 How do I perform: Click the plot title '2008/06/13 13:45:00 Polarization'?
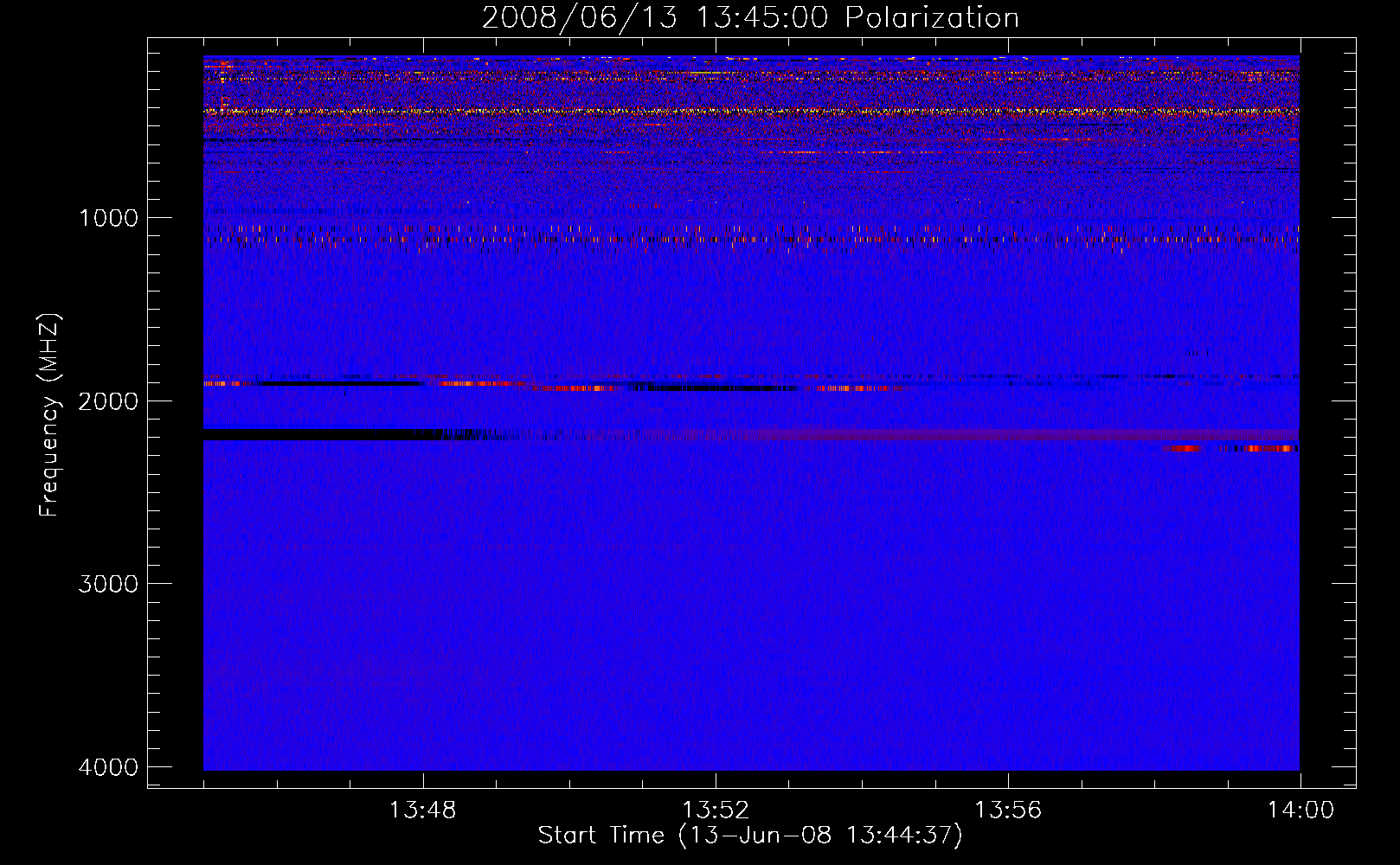click(x=750, y=17)
